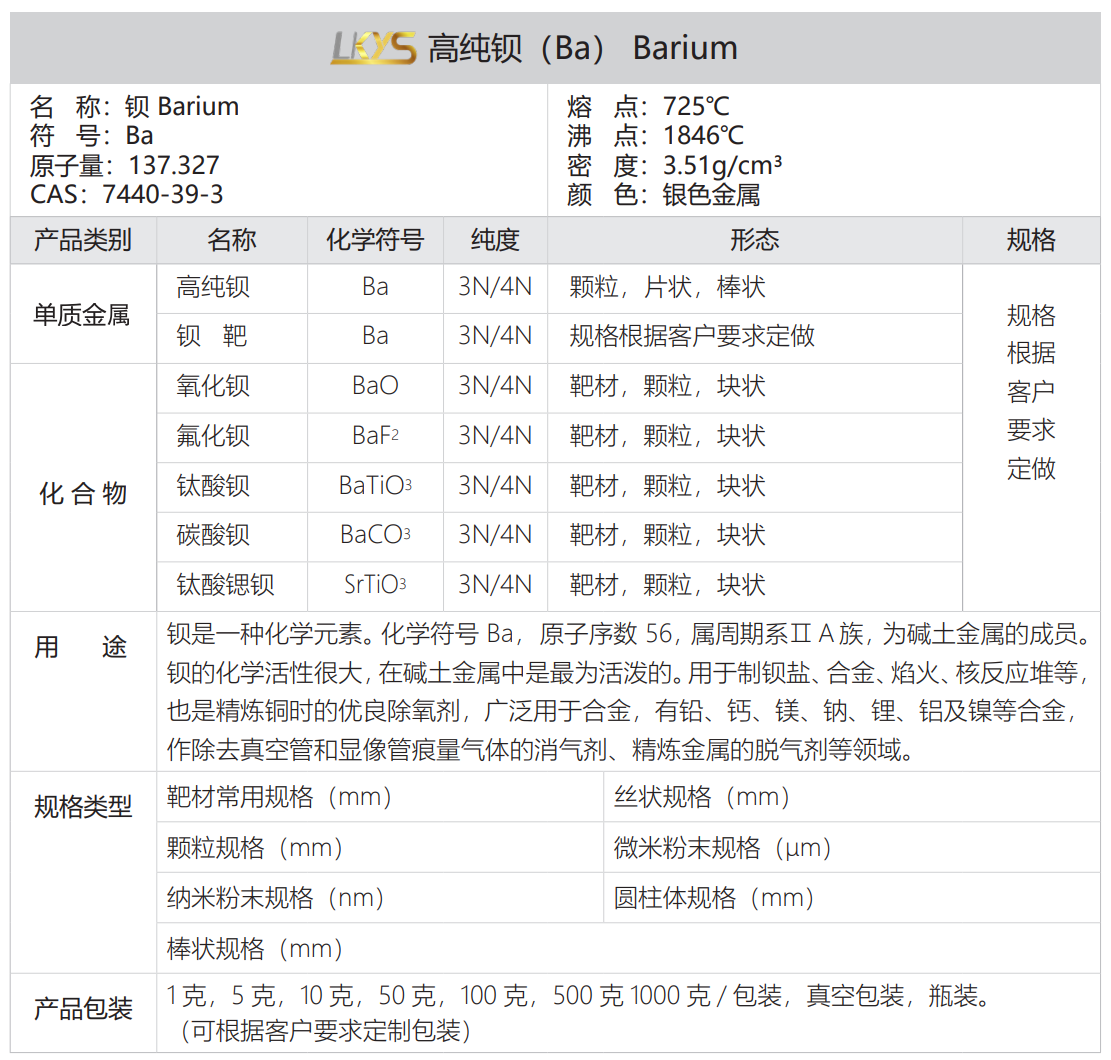1111x1060 pixels.
Task: Click the melting point 725℃ value
Action: coord(697,106)
